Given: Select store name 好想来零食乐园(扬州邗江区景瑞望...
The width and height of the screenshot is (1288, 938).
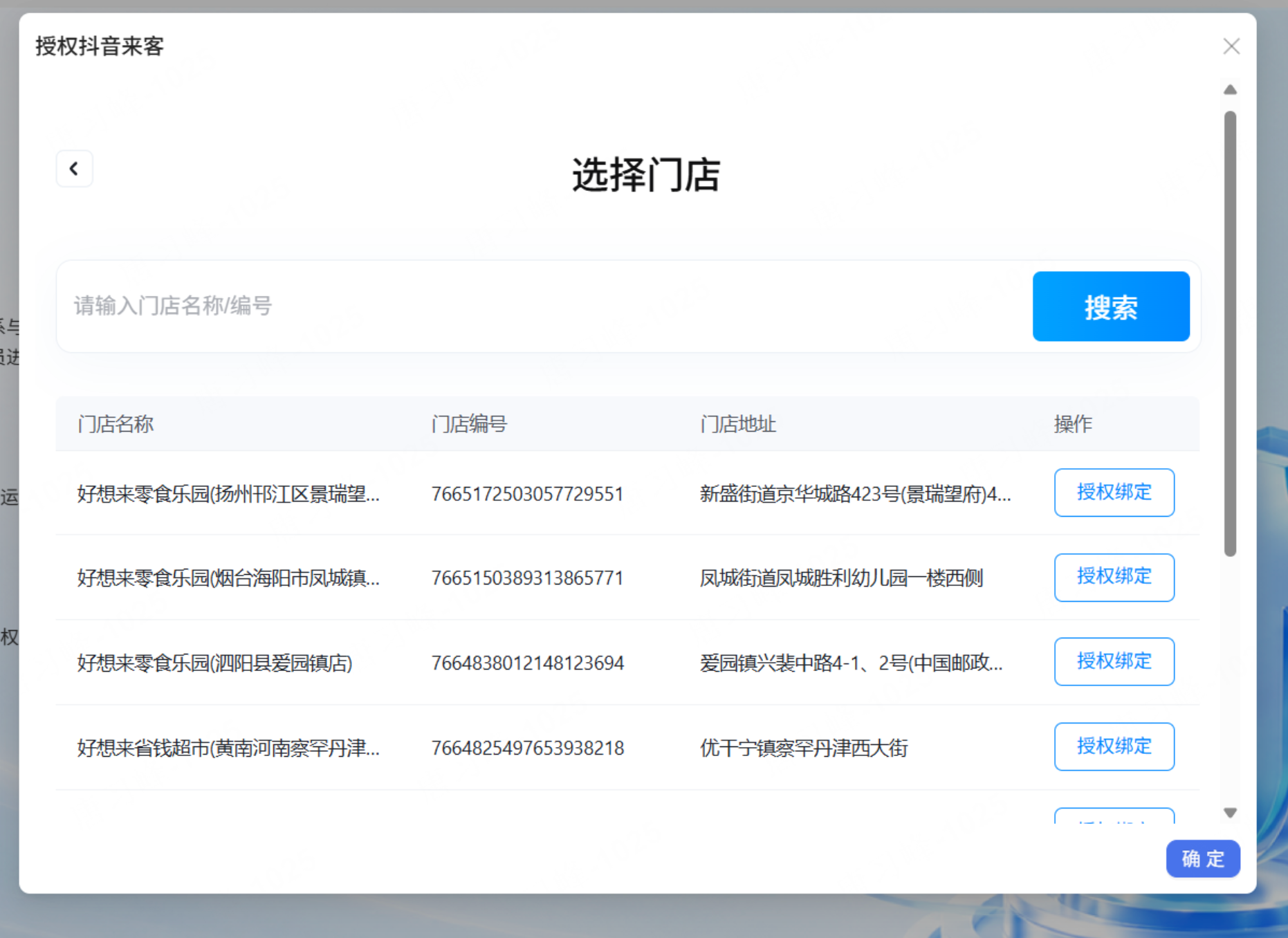Looking at the screenshot, I should tap(228, 494).
